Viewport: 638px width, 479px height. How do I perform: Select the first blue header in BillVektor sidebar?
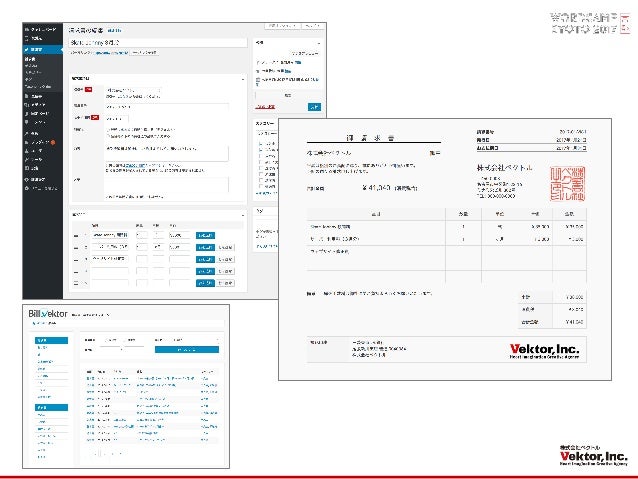click(x=51, y=340)
